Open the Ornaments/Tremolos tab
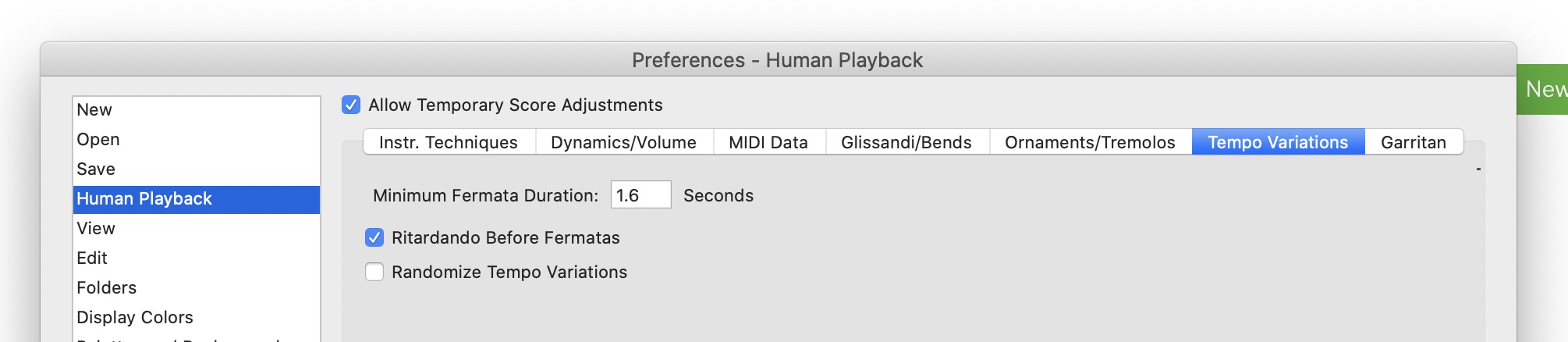Image resolution: width=1568 pixels, height=342 pixels. [1090, 142]
